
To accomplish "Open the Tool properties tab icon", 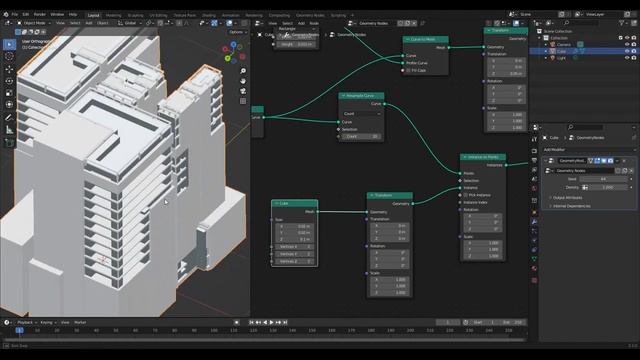I will (534, 139).
